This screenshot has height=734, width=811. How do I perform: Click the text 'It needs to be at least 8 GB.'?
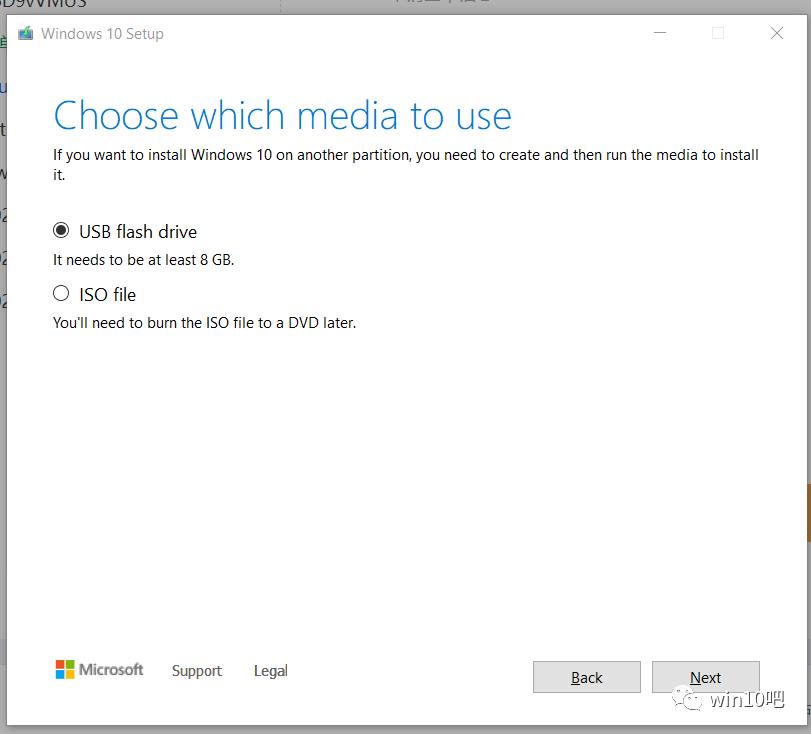[x=144, y=260]
